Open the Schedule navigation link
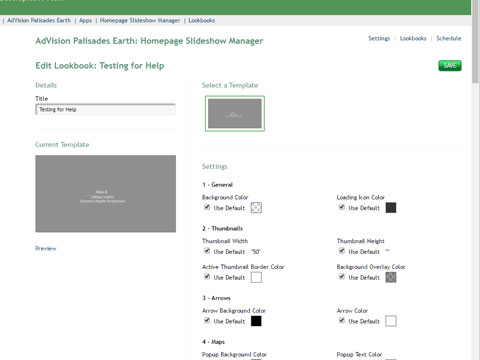This screenshot has height=360, width=480. pyautogui.click(x=449, y=38)
